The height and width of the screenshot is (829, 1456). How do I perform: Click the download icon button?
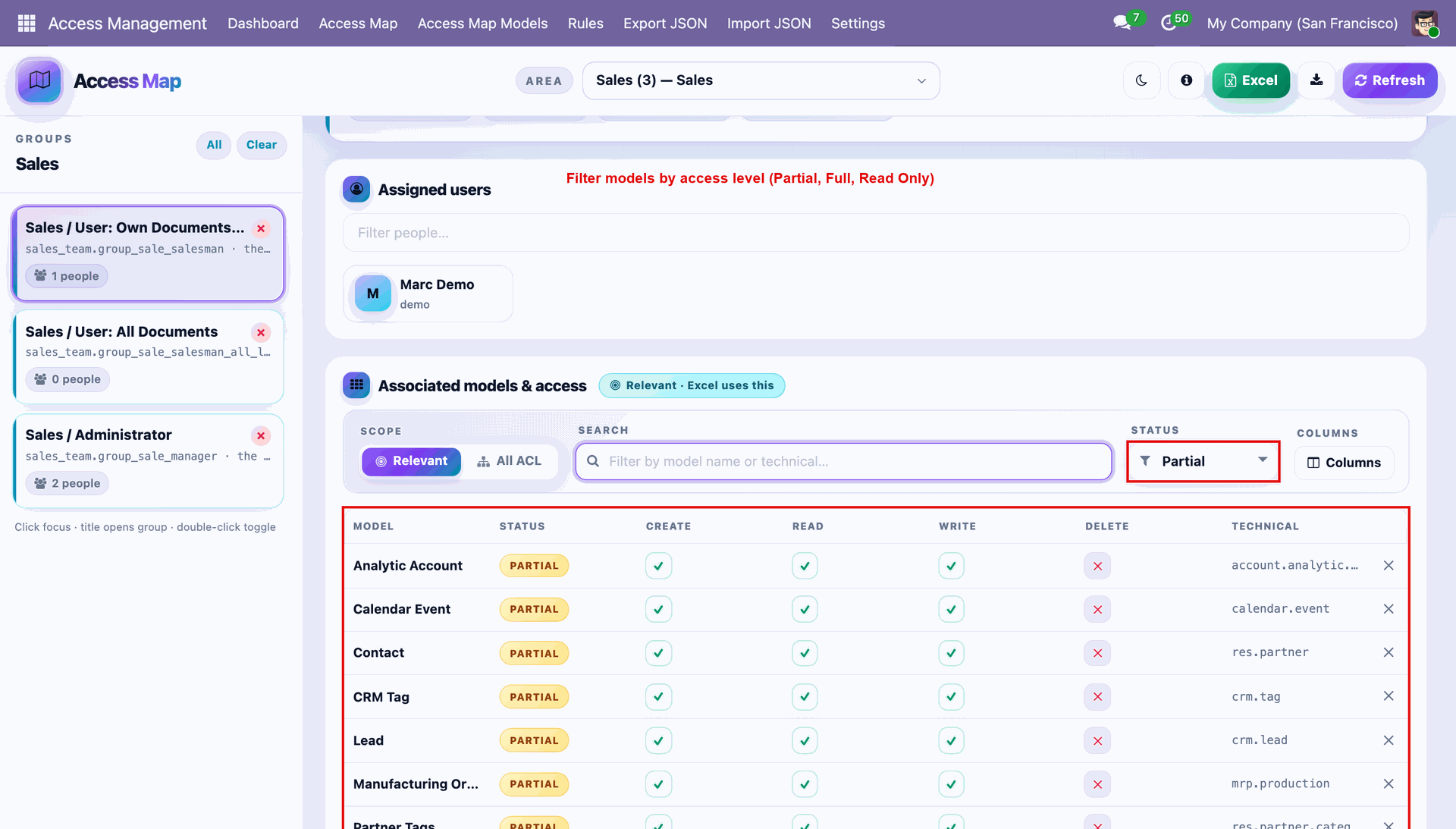click(x=1316, y=80)
